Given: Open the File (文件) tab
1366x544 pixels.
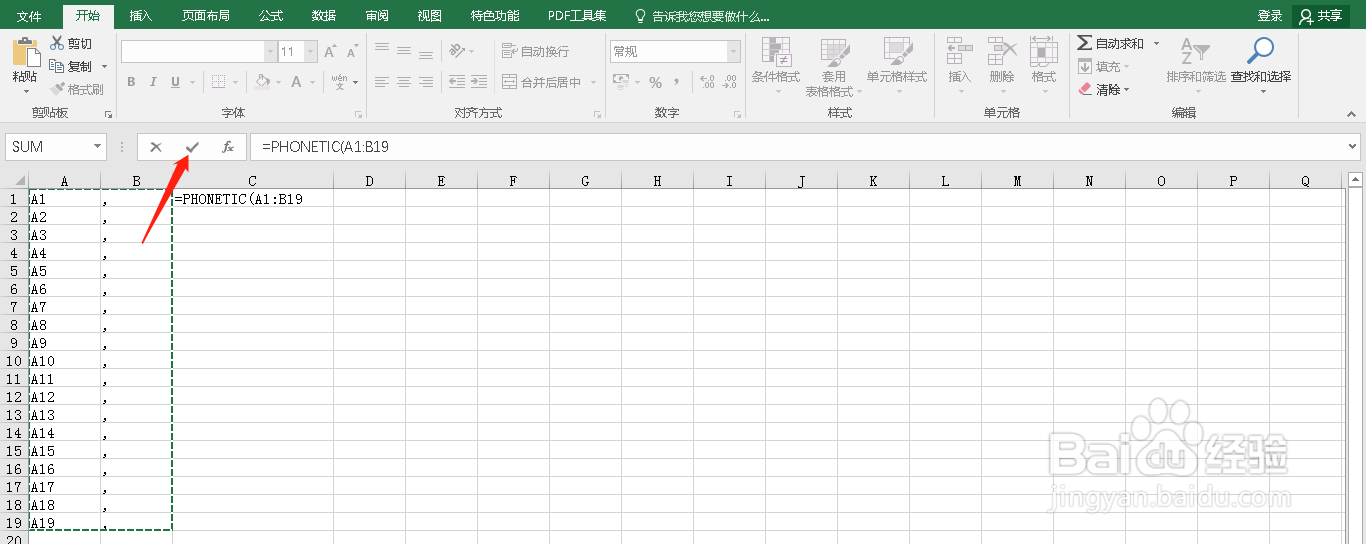Looking at the screenshot, I should click(x=29, y=16).
